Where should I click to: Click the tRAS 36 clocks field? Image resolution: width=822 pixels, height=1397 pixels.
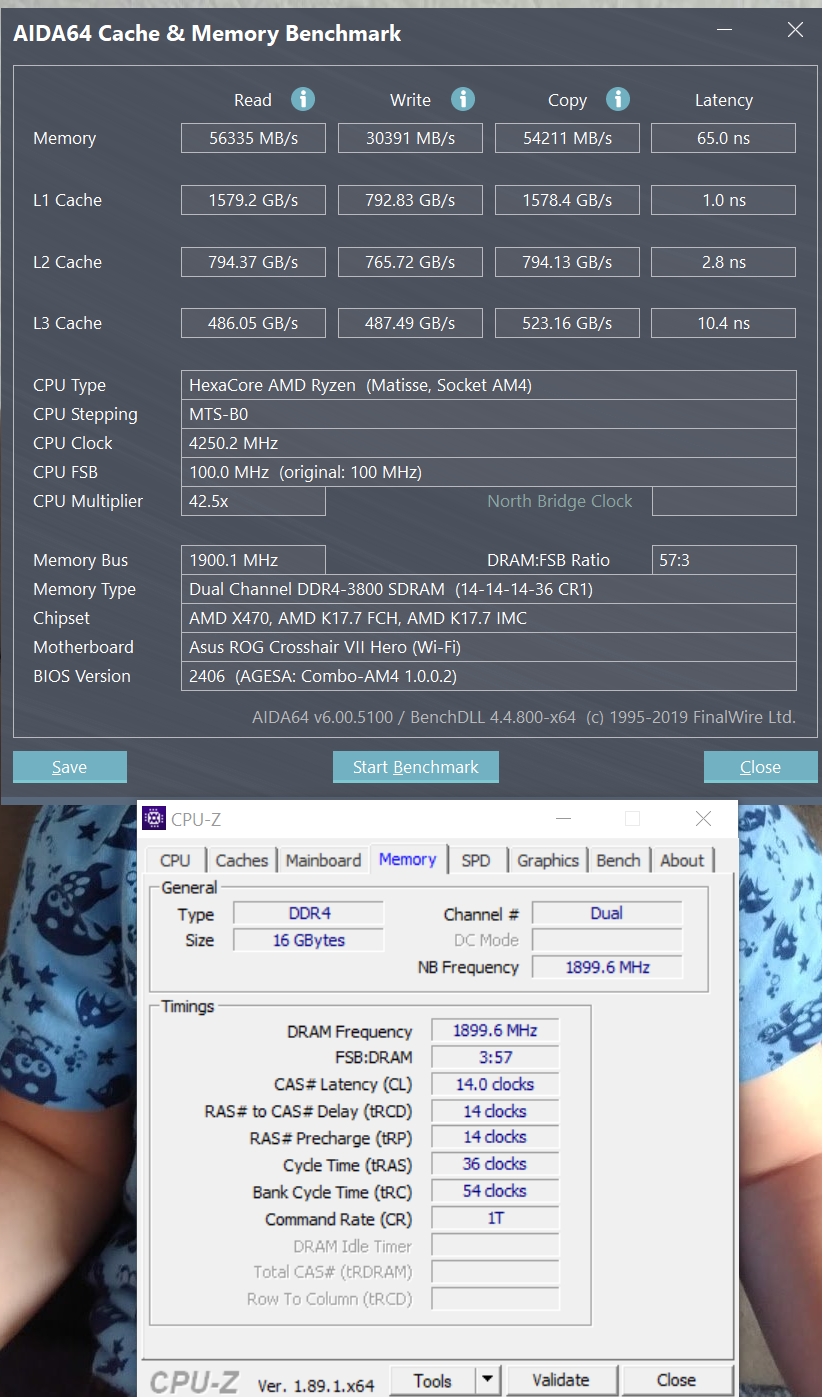(495, 1164)
